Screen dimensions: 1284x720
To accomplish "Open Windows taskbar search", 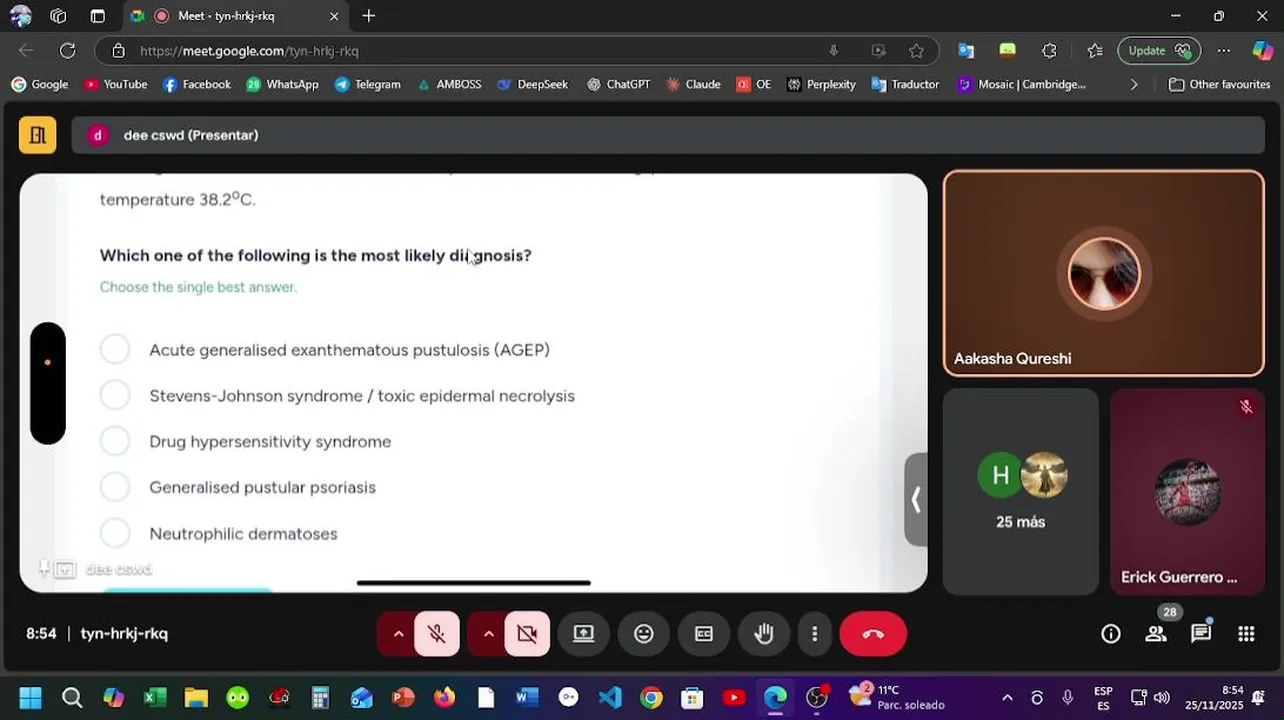I will [x=72, y=697].
